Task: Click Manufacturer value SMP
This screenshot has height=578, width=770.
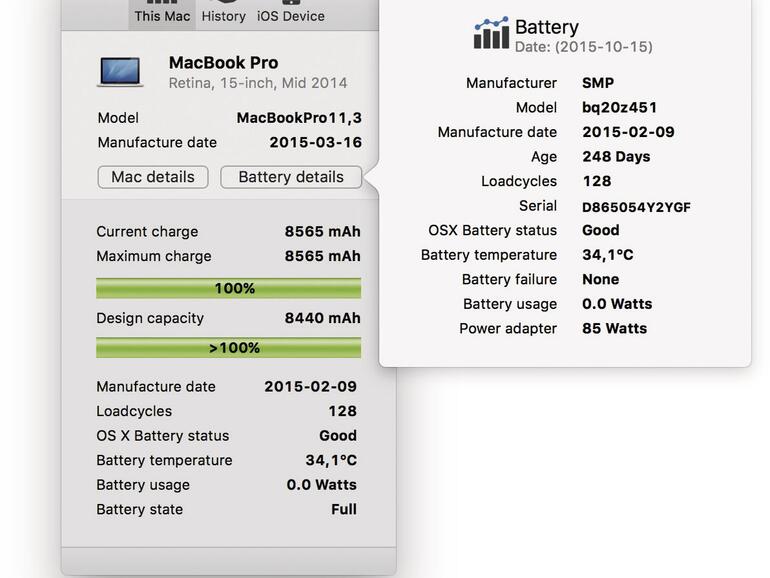Action: tap(598, 83)
